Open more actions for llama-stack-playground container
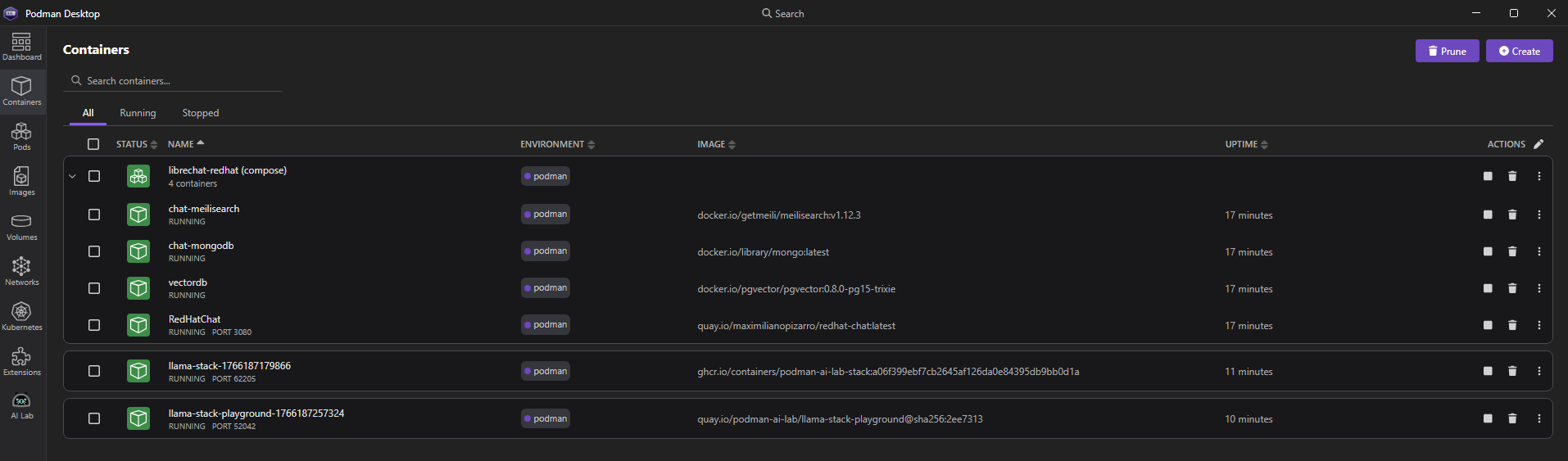Image resolution: width=1568 pixels, height=461 pixels. [x=1539, y=418]
